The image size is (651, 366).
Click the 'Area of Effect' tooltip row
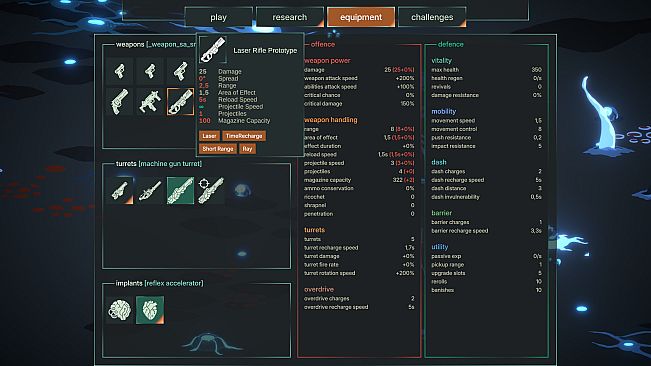point(227,93)
